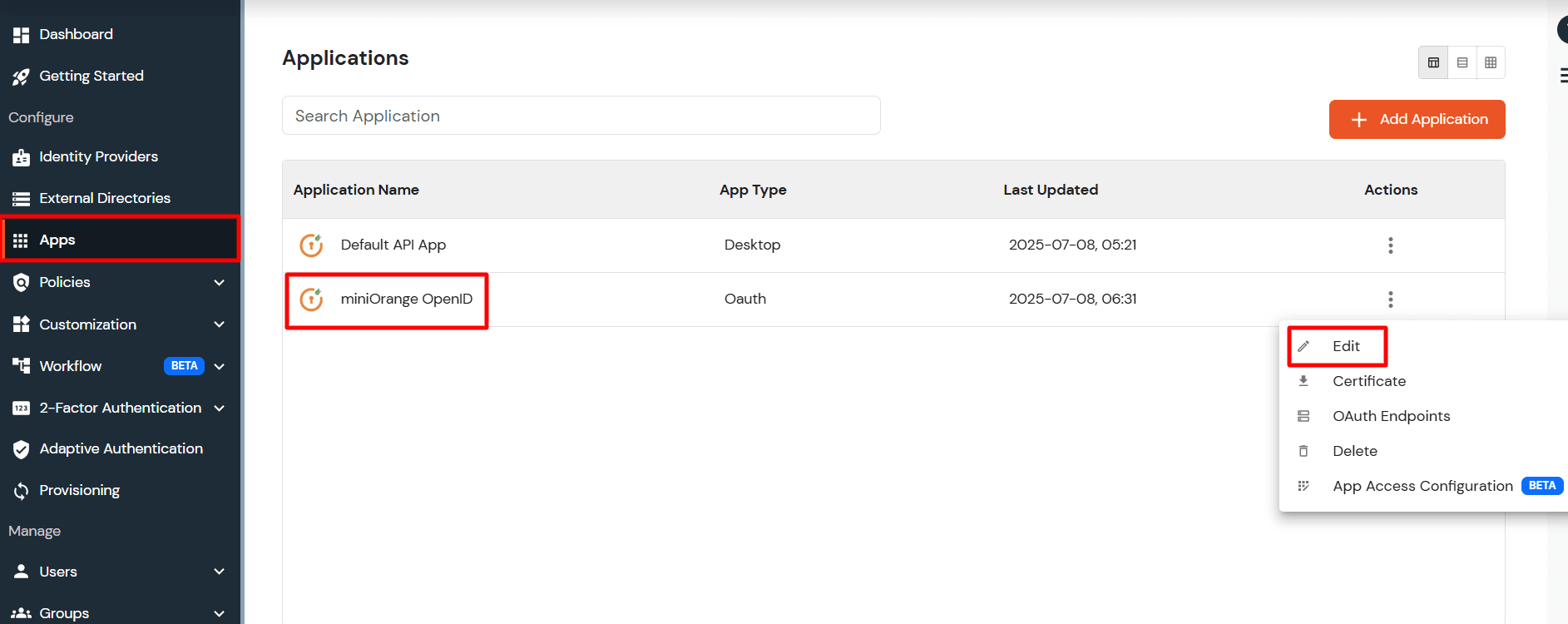
Task: Click the Workflow BETA badge
Action: [x=184, y=366]
